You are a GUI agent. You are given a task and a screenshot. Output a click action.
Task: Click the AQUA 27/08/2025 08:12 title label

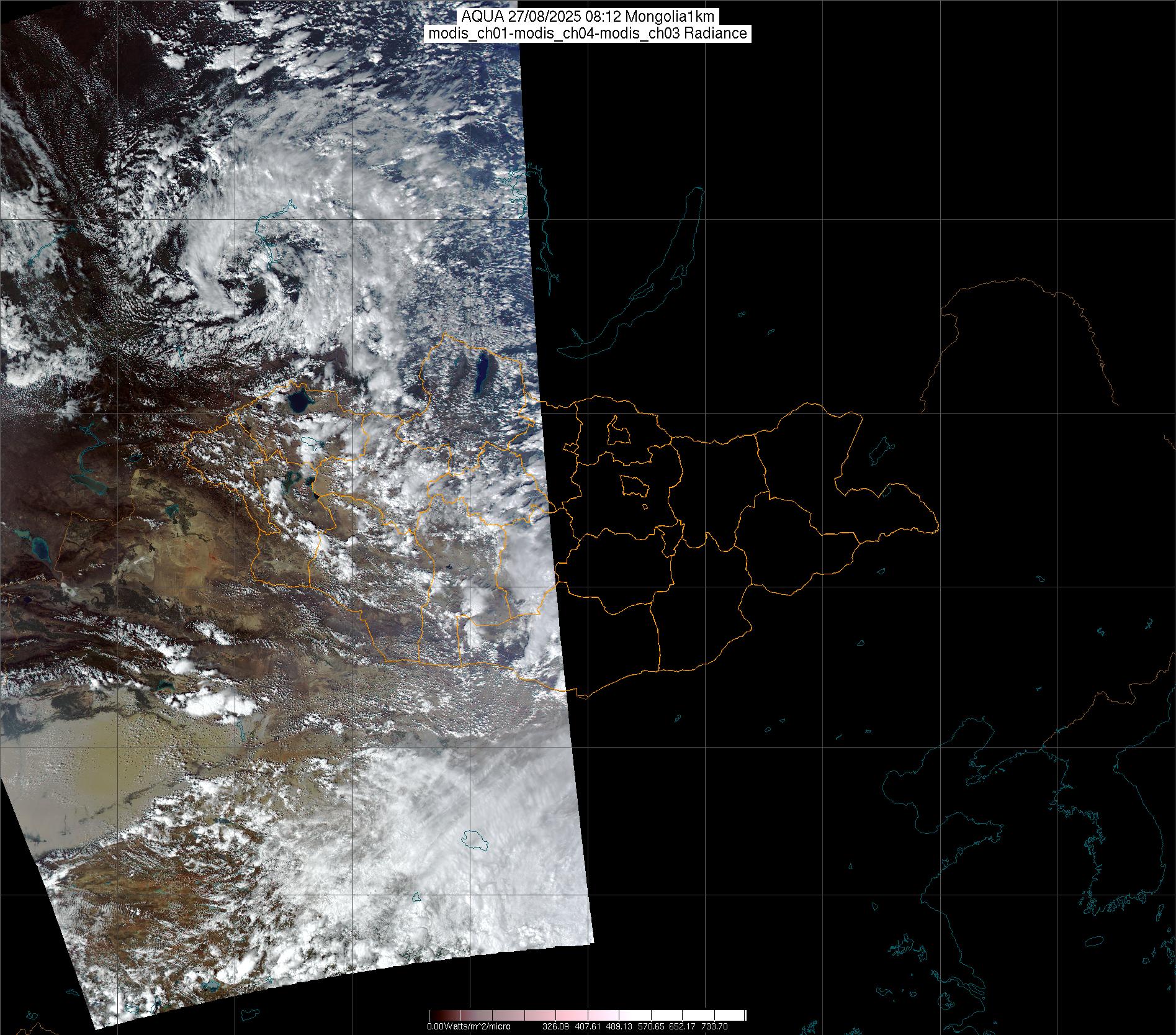[588, 17]
